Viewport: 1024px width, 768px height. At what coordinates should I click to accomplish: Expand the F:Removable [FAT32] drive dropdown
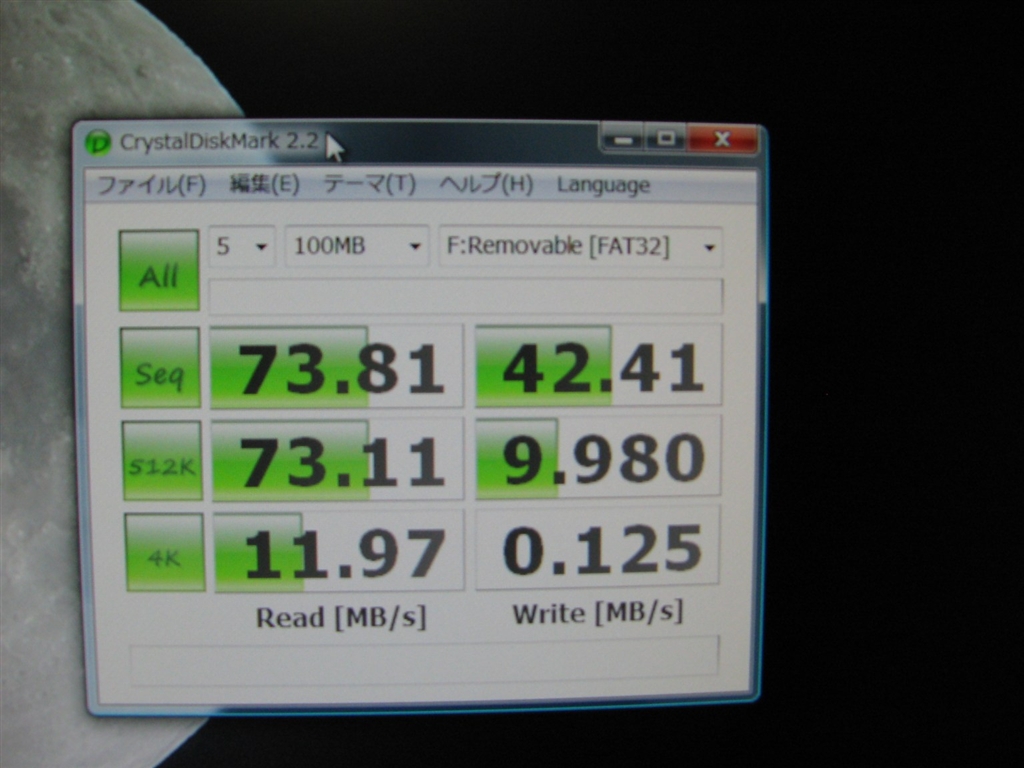(x=581, y=247)
